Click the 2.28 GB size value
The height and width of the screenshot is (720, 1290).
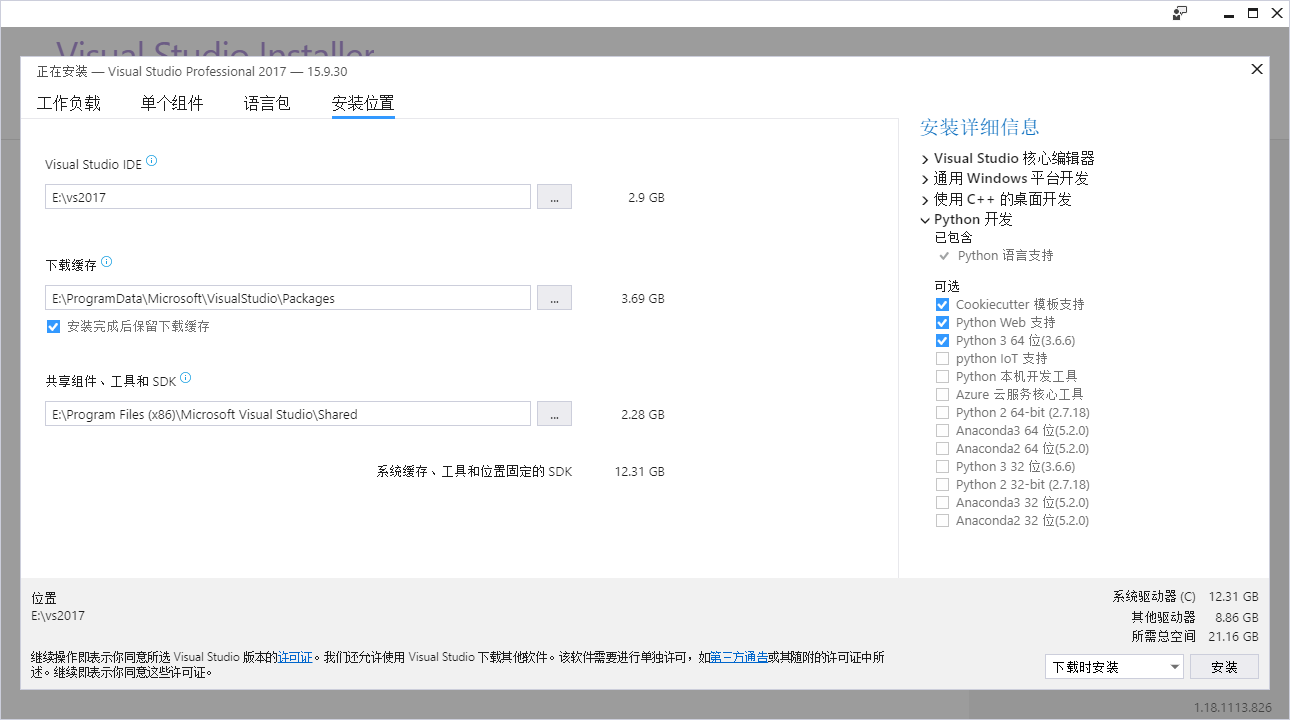(x=643, y=415)
